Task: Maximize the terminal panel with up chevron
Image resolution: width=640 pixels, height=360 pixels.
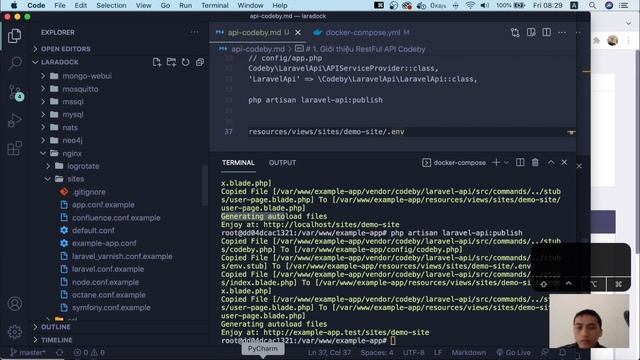Action: [x=551, y=162]
